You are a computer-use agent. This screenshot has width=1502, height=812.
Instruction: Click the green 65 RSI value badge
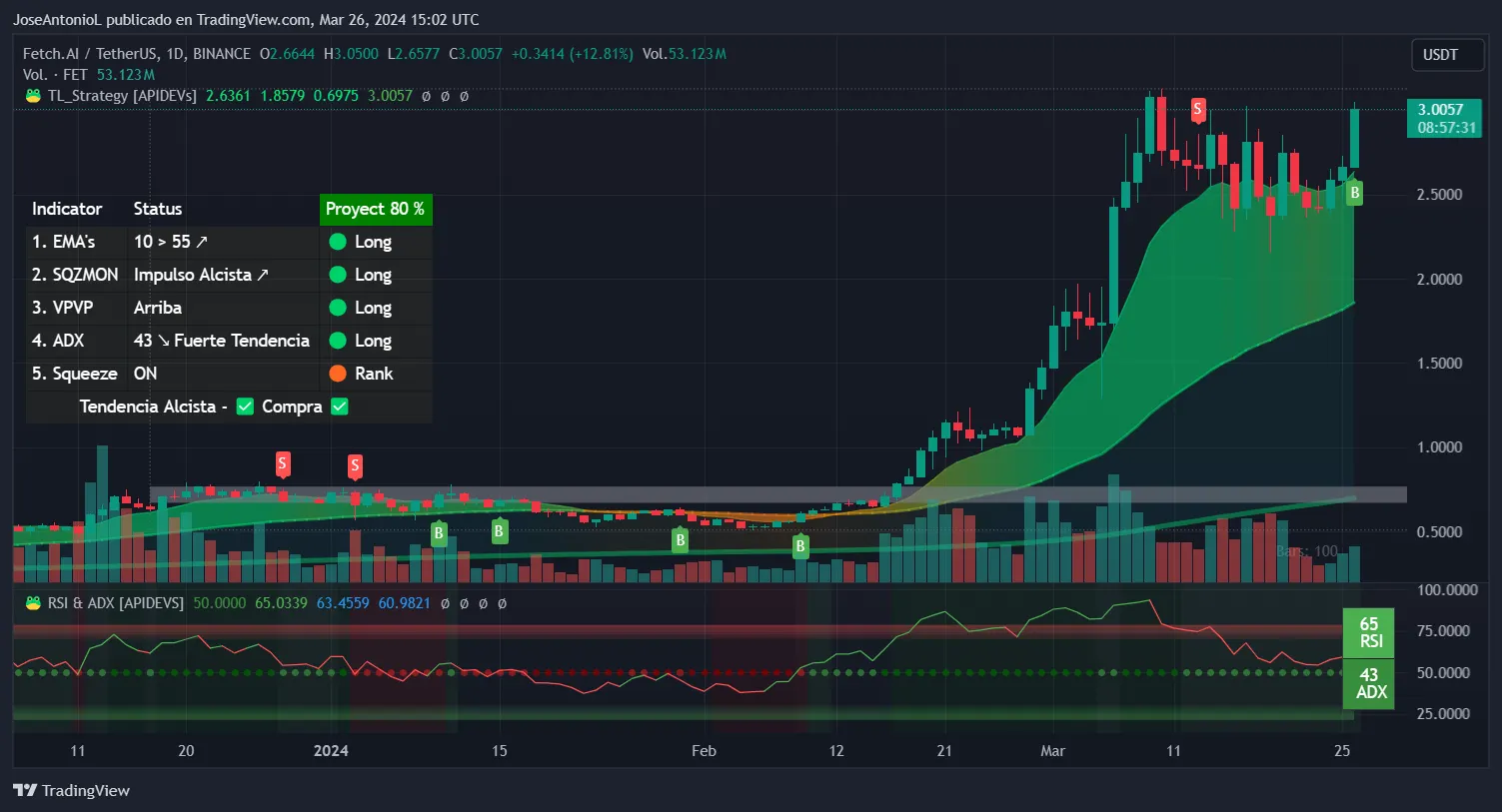click(1369, 632)
